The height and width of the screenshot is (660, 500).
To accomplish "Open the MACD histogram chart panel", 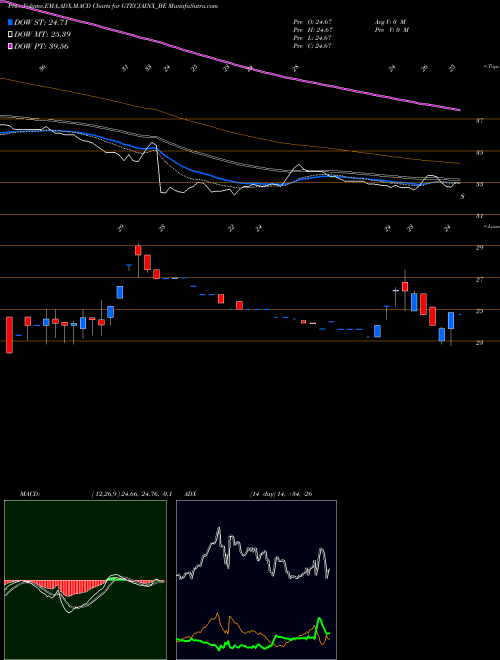I will (x=85, y=580).
